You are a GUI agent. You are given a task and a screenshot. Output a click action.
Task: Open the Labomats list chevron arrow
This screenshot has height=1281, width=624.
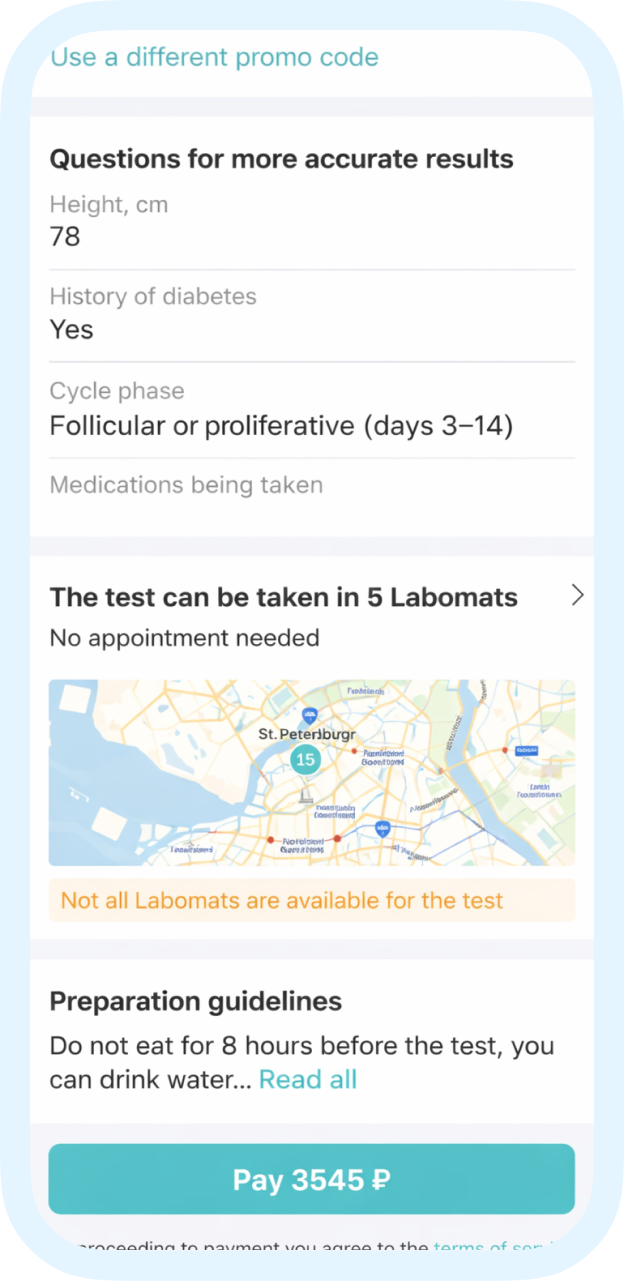pyautogui.click(x=577, y=596)
